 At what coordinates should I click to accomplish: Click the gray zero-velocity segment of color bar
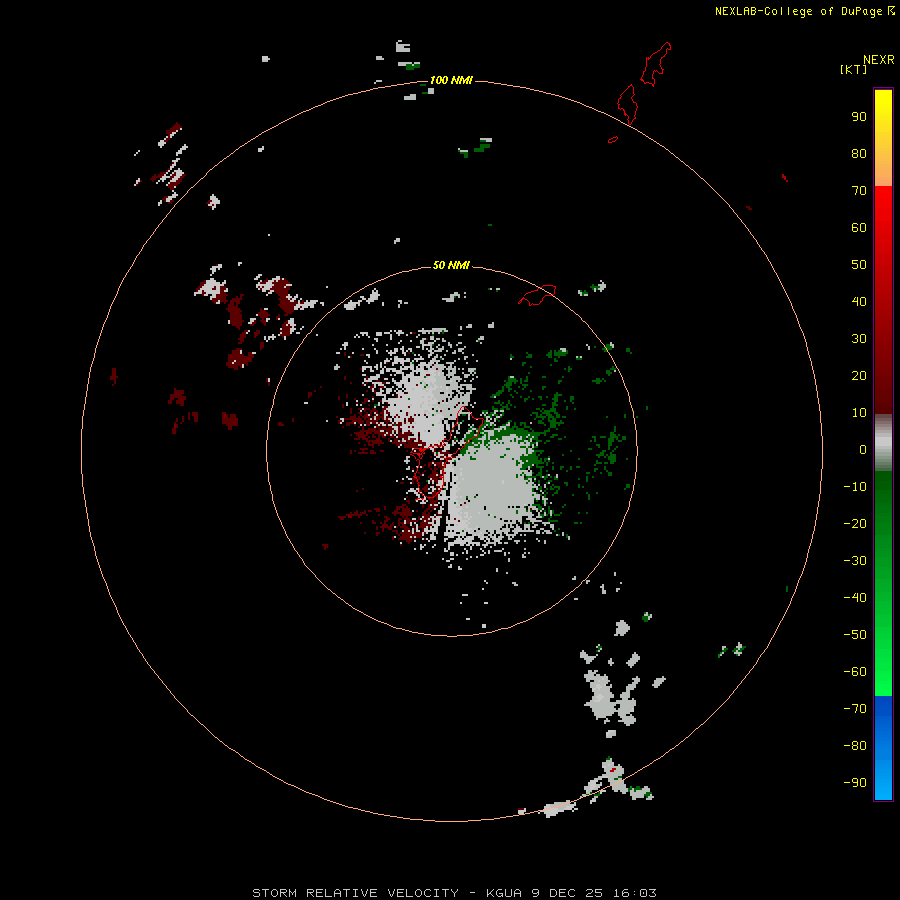pos(883,443)
